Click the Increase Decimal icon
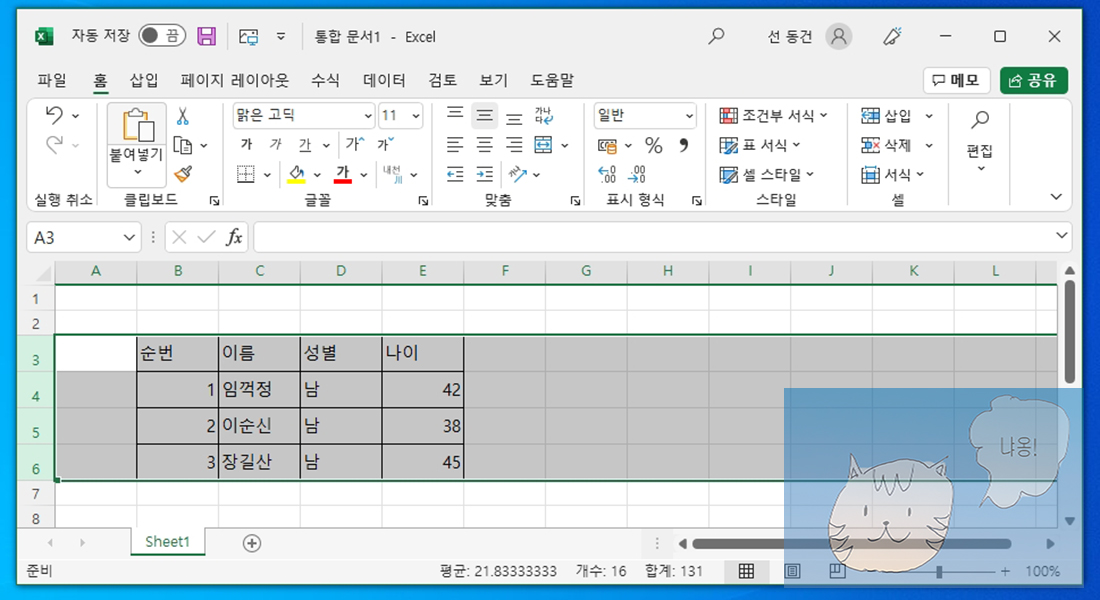 click(607, 174)
